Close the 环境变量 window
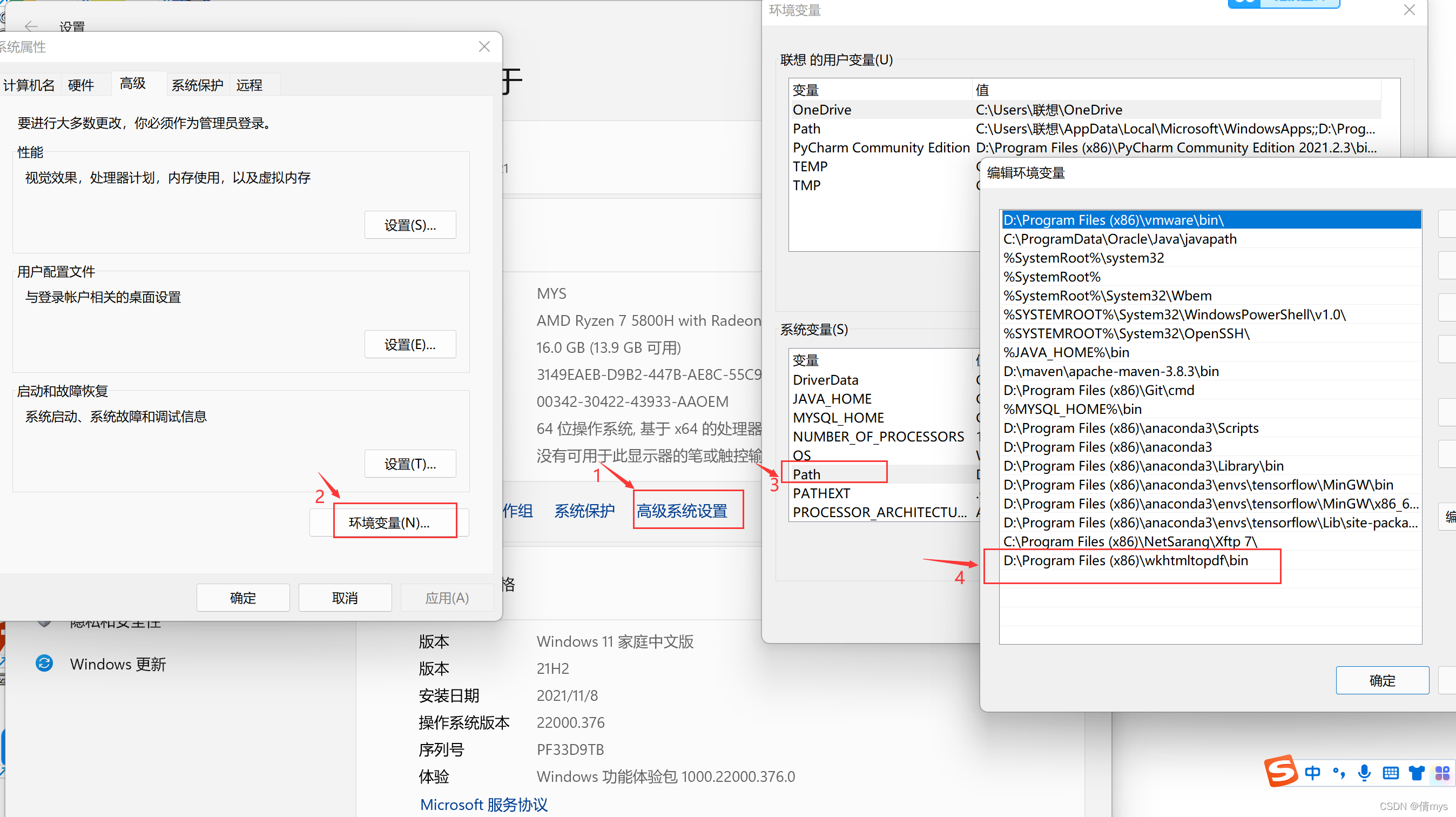The width and height of the screenshot is (1456, 817). [1409, 10]
